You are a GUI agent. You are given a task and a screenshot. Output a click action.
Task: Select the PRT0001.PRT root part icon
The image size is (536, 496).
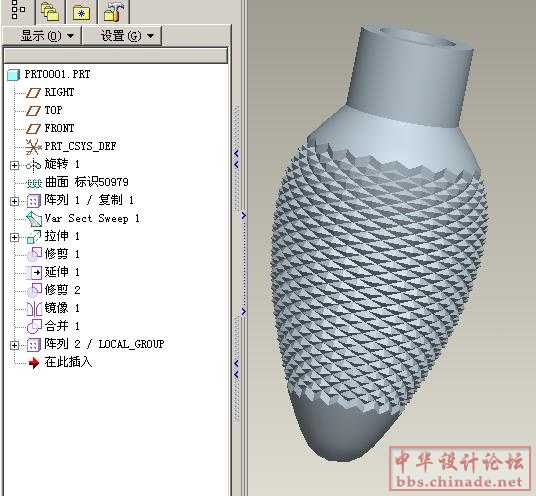coord(13,75)
